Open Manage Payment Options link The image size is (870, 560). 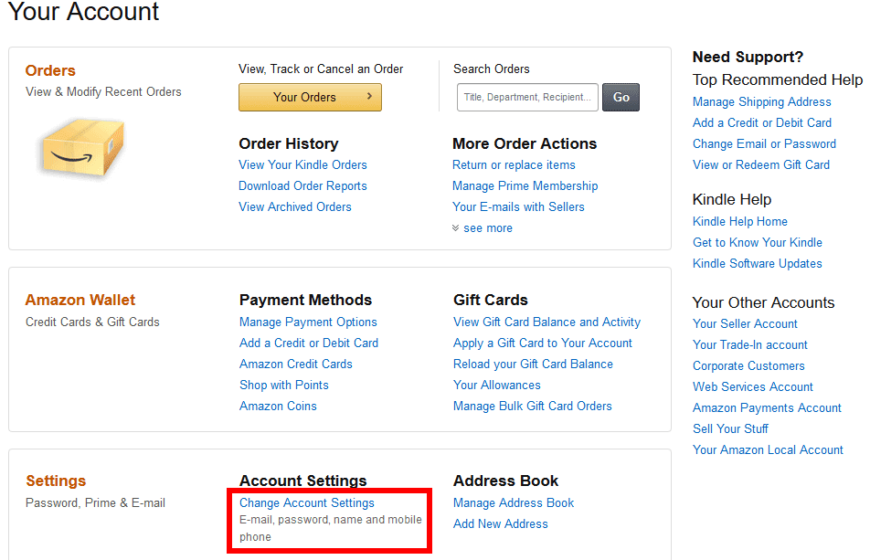308,322
